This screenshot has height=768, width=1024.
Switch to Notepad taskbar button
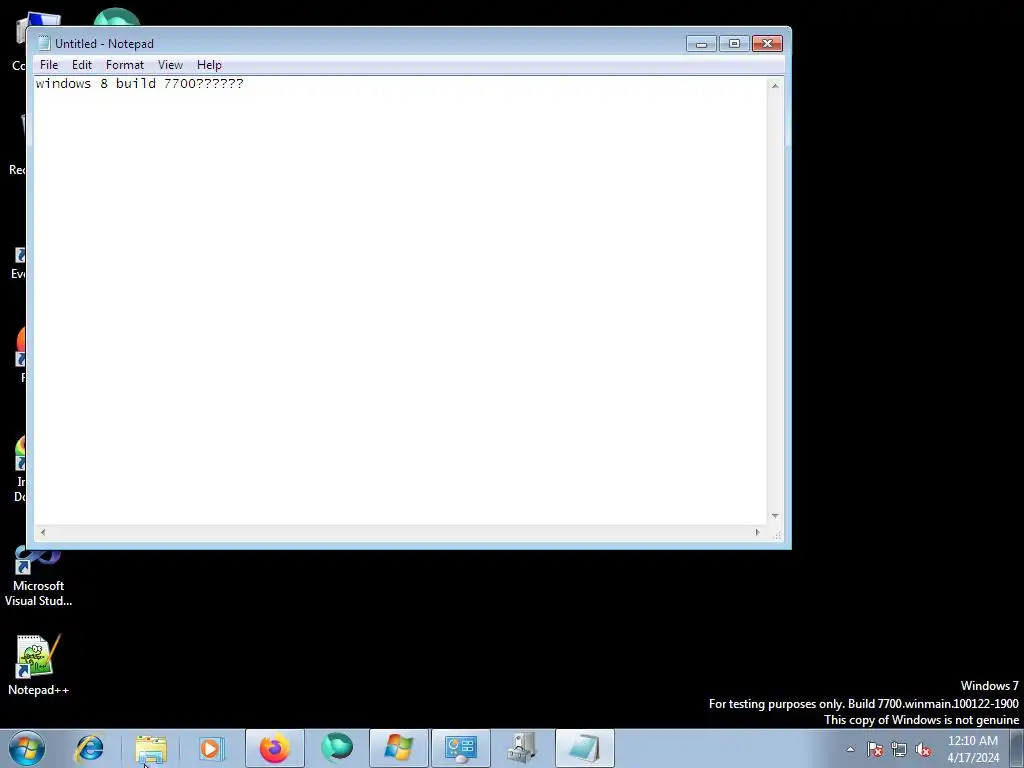point(585,748)
